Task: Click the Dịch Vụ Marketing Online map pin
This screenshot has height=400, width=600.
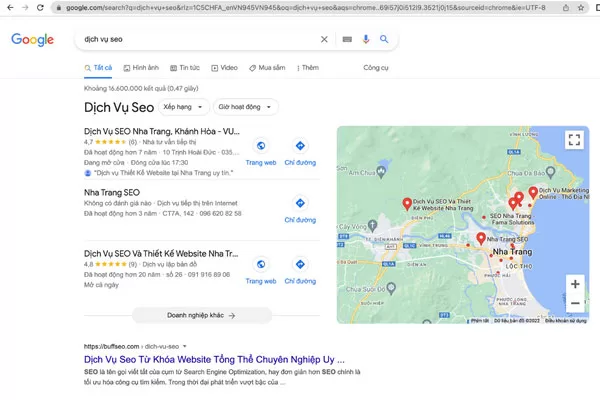Action: 533,193
